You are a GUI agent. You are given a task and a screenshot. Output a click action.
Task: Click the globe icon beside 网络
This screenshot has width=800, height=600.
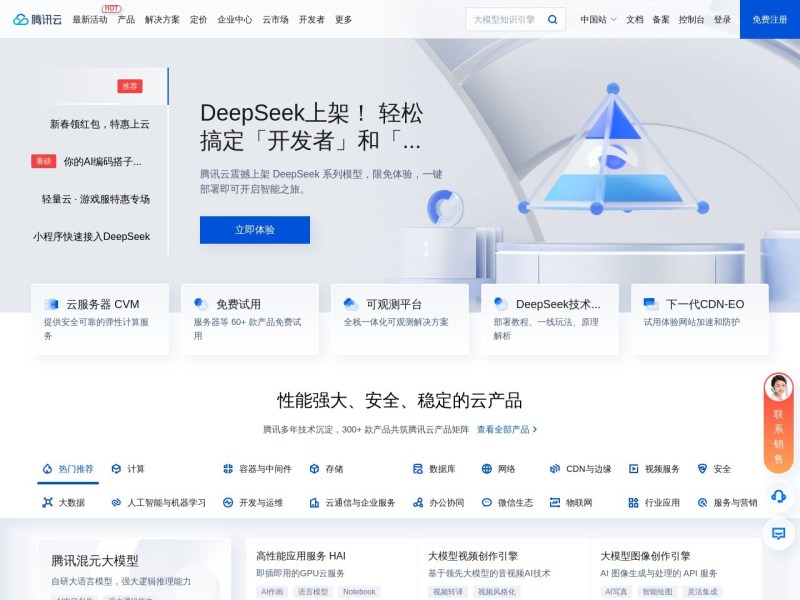point(487,469)
